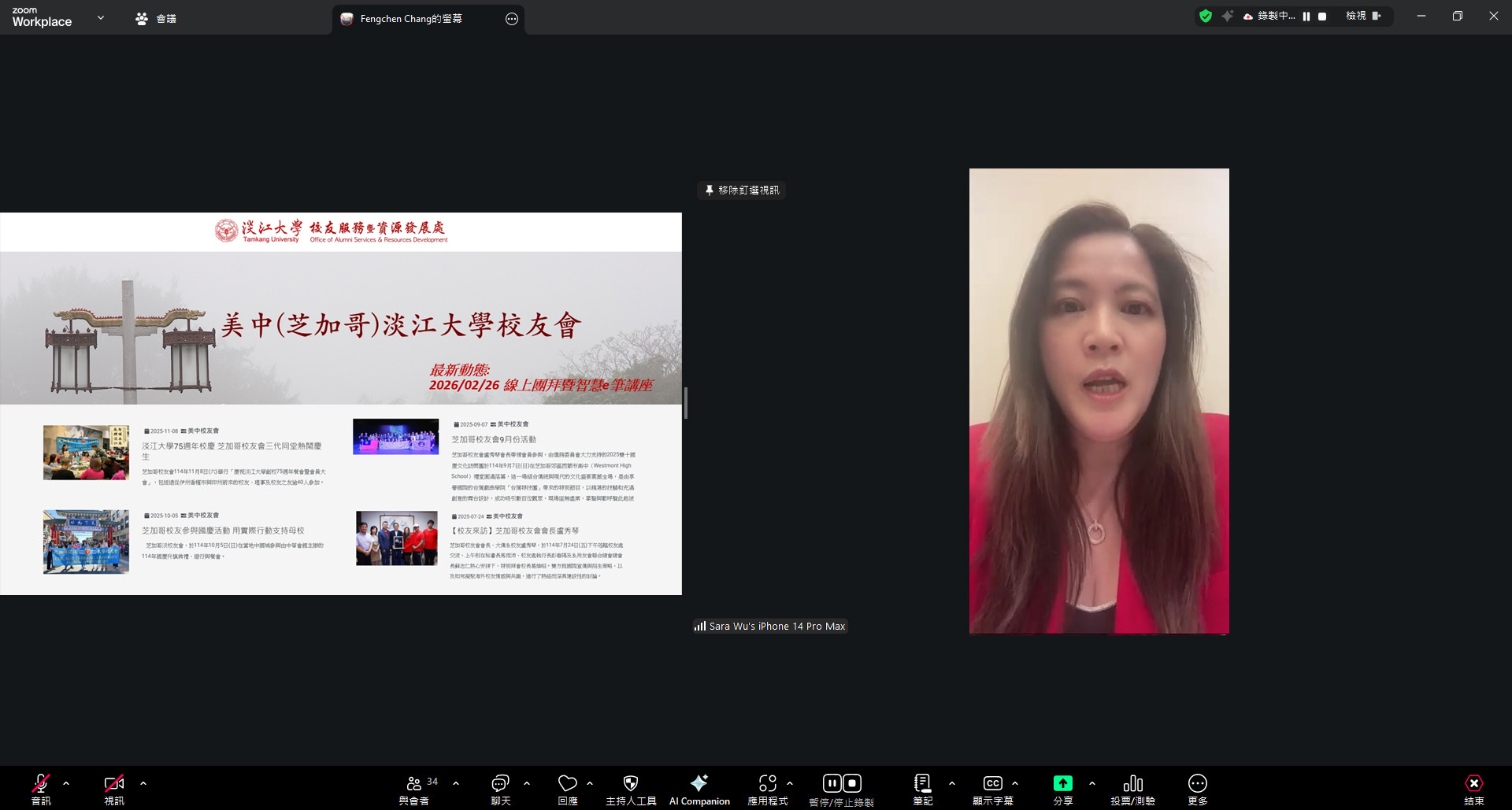1512x810 pixels.
Task: Open the 聊天 chat panel
Action: pos(500,787)
